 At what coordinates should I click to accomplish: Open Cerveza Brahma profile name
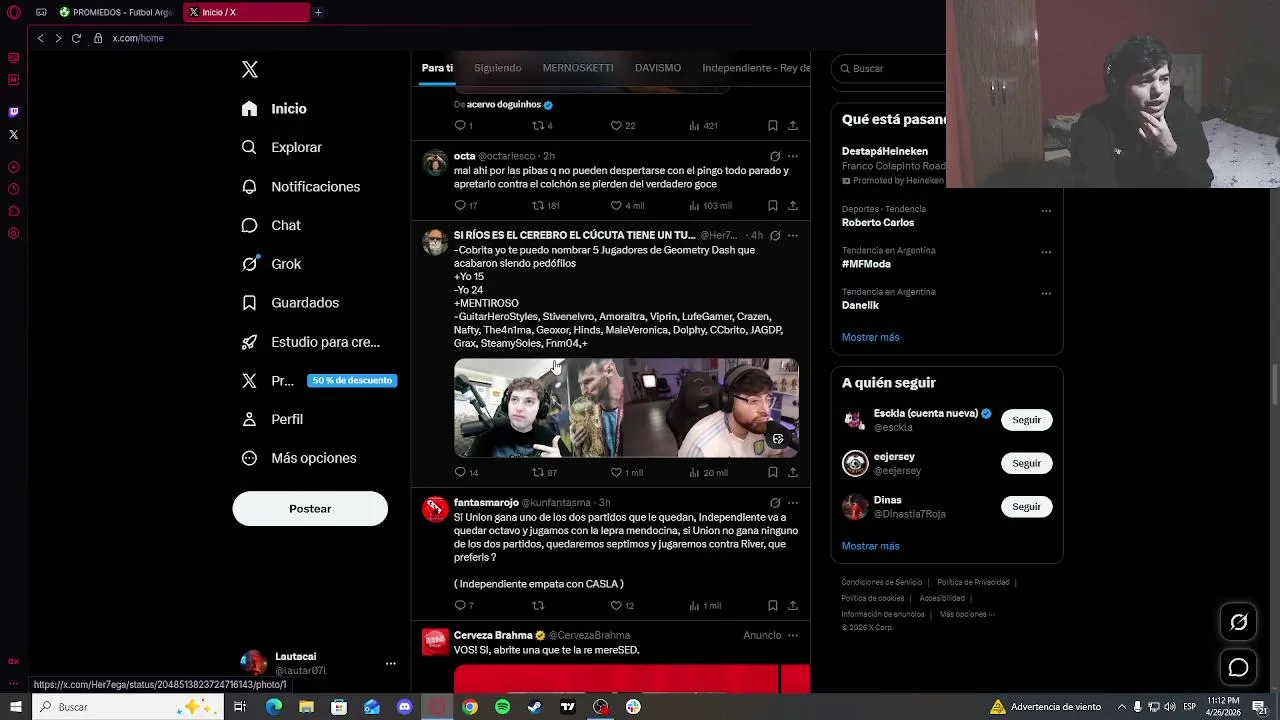[x=493, y=635]
